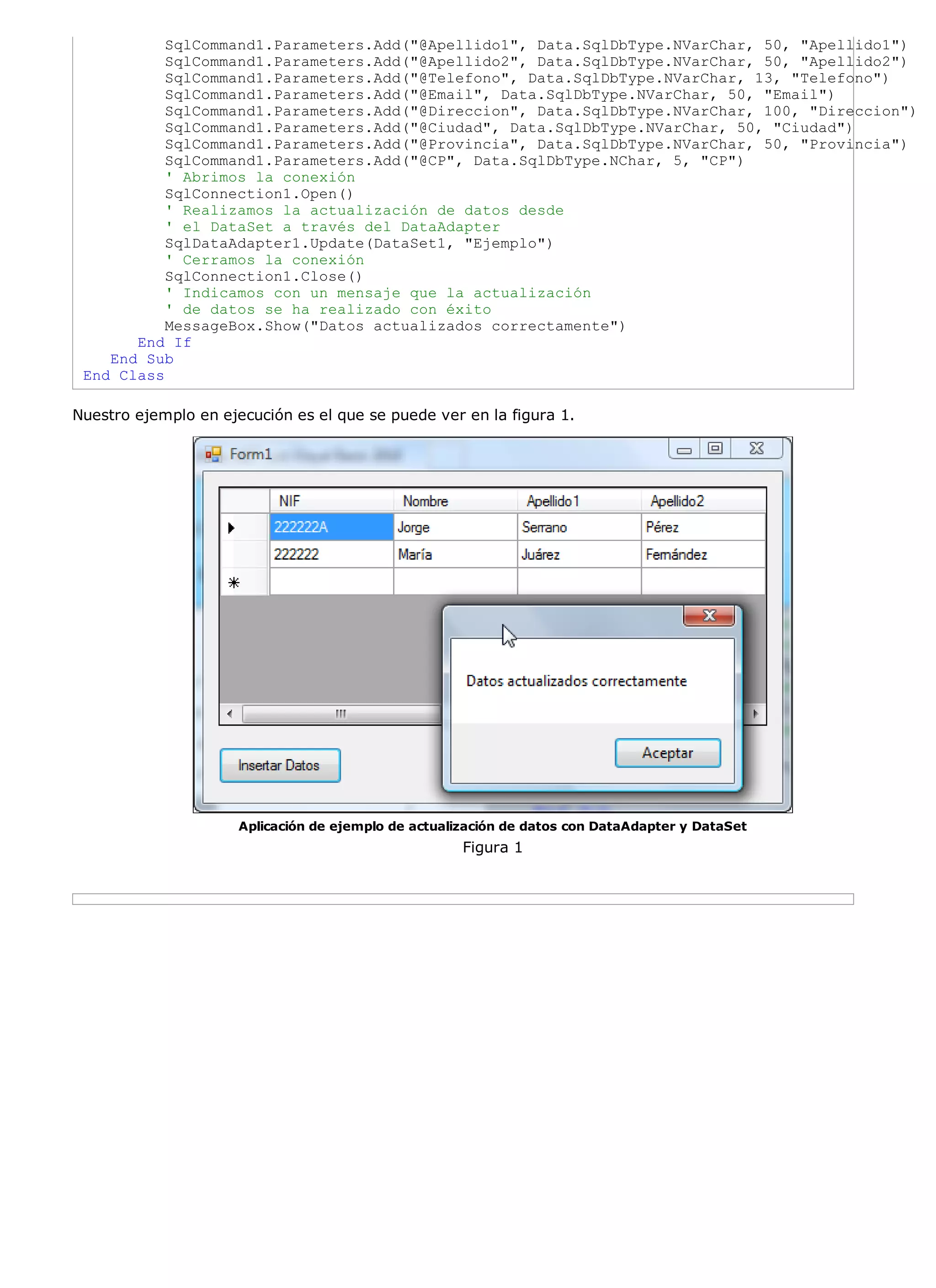
Task: Click the horizontal scrollbar thumb of the grid
Action: pos(342,714)
